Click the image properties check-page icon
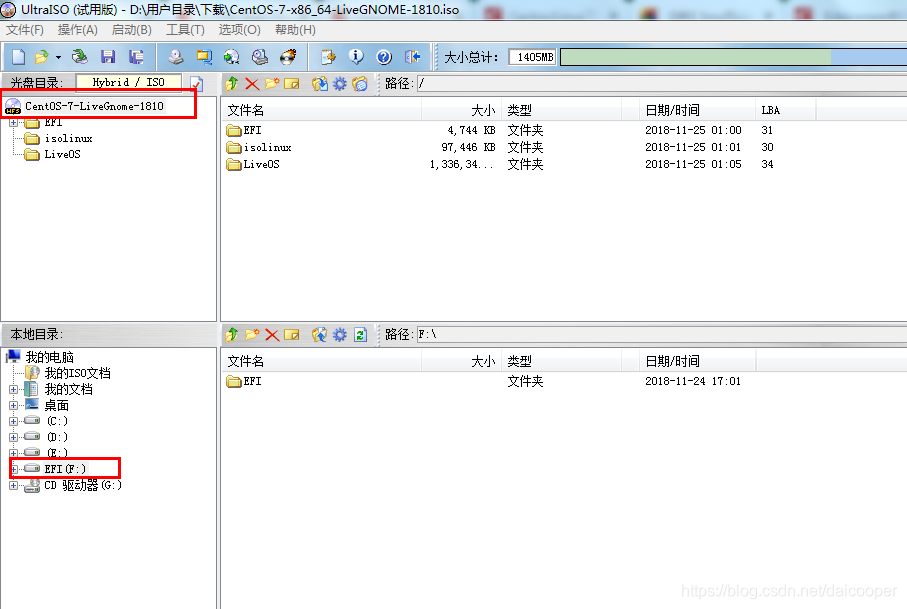 pyautogui.click(x=197, y=84)
